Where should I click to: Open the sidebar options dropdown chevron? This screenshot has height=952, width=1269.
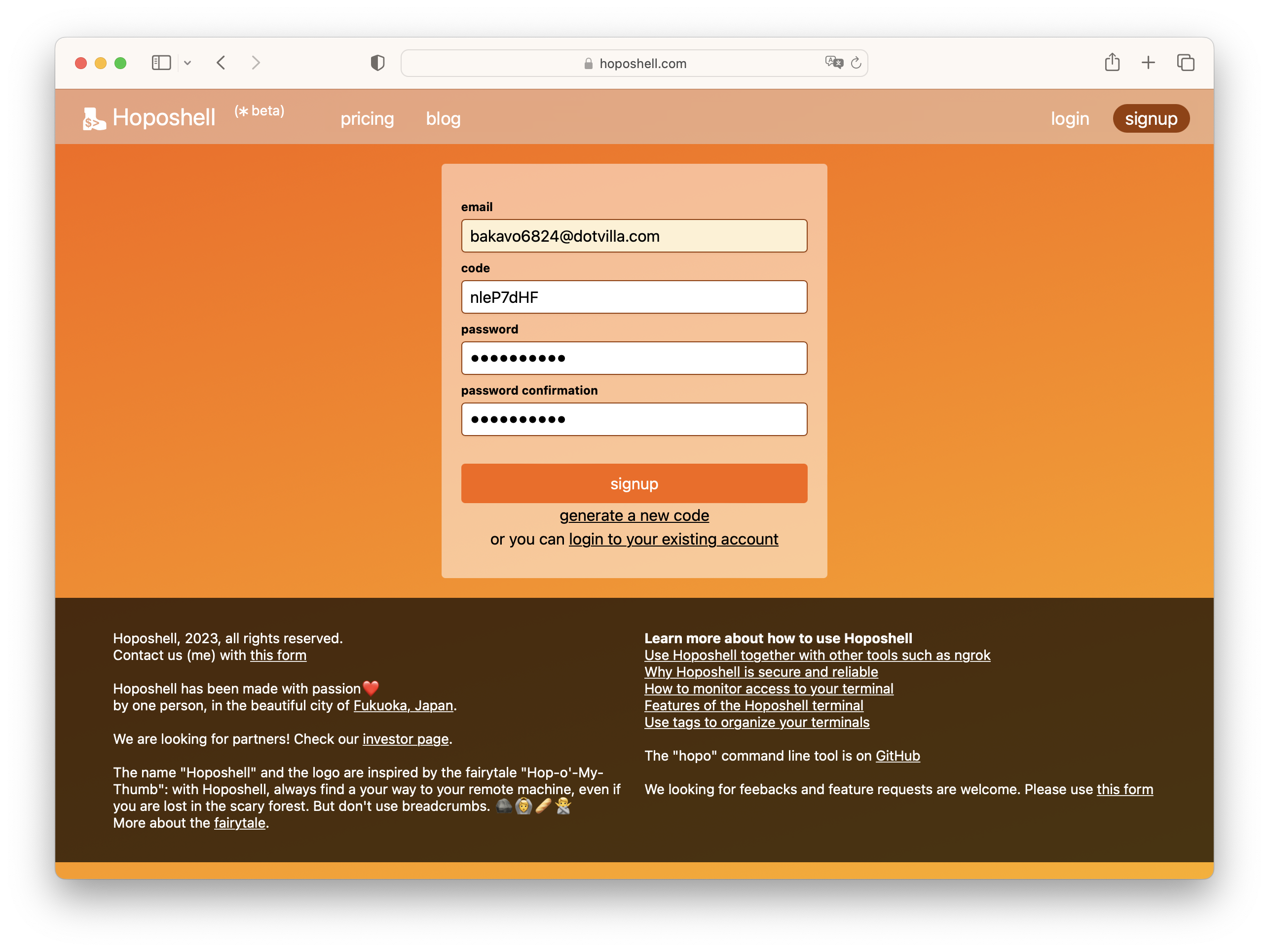(x=187, y=63)
